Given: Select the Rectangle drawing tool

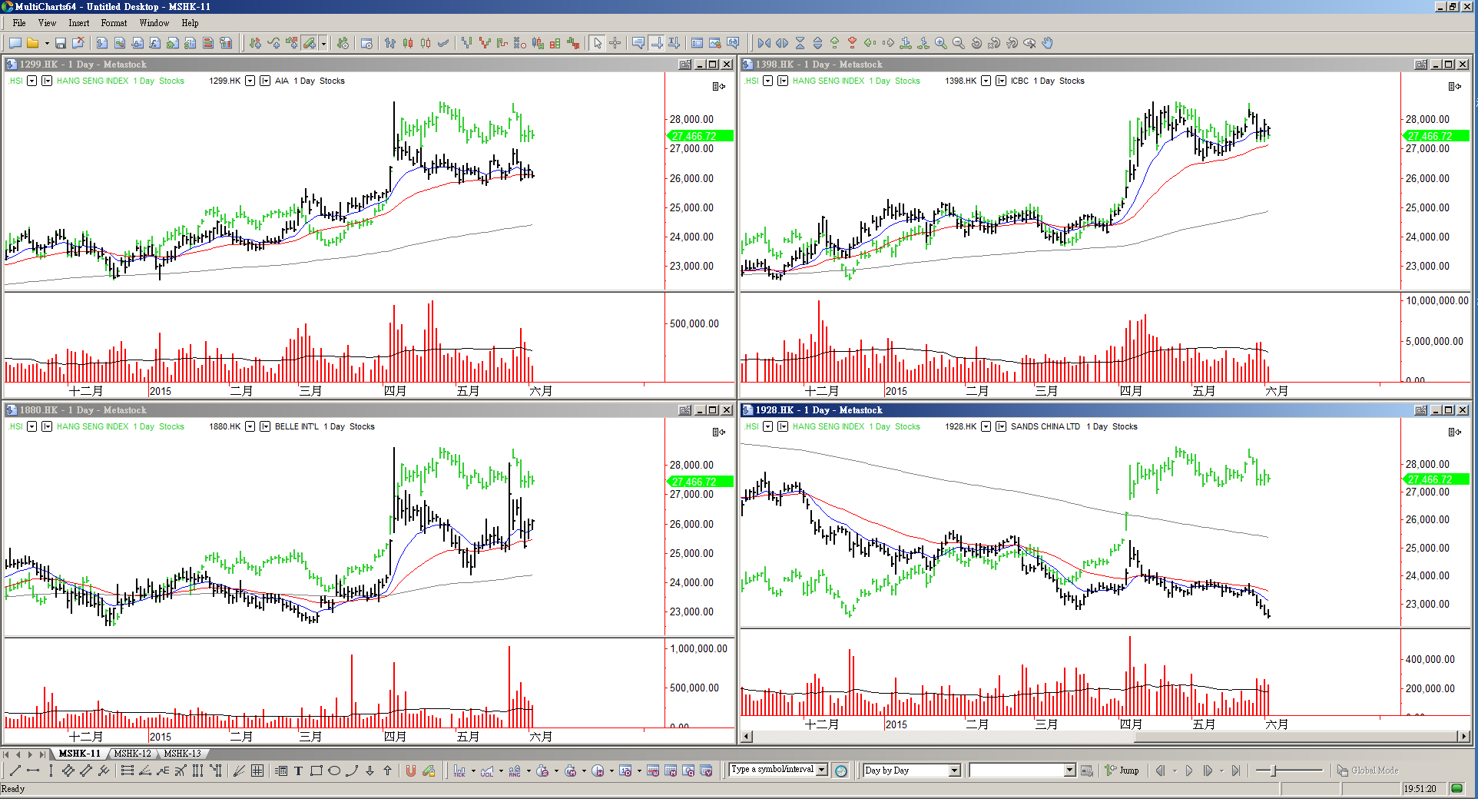Looking at the screenshot, I should (316, 771).
